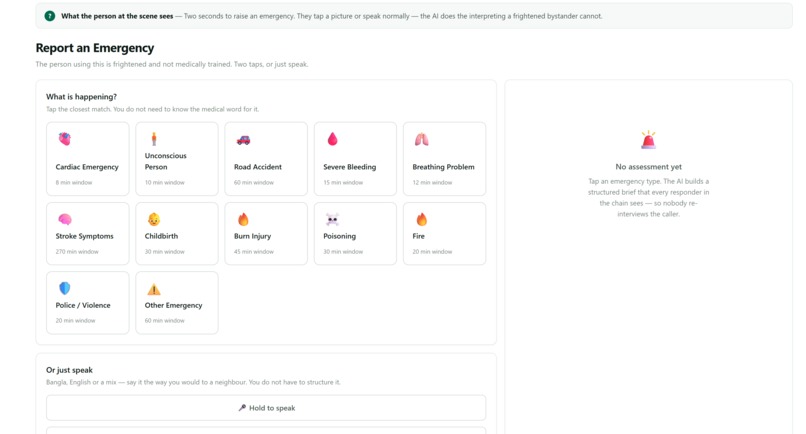Screen dimensions: 806x434
Task: Click 'Tap the closest match' instruction text
Action: (x=153, y=109)
